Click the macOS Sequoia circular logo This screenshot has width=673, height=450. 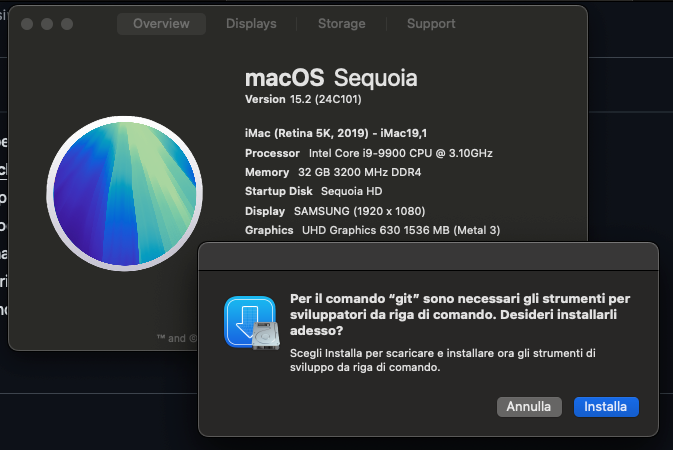click(124, 193)
